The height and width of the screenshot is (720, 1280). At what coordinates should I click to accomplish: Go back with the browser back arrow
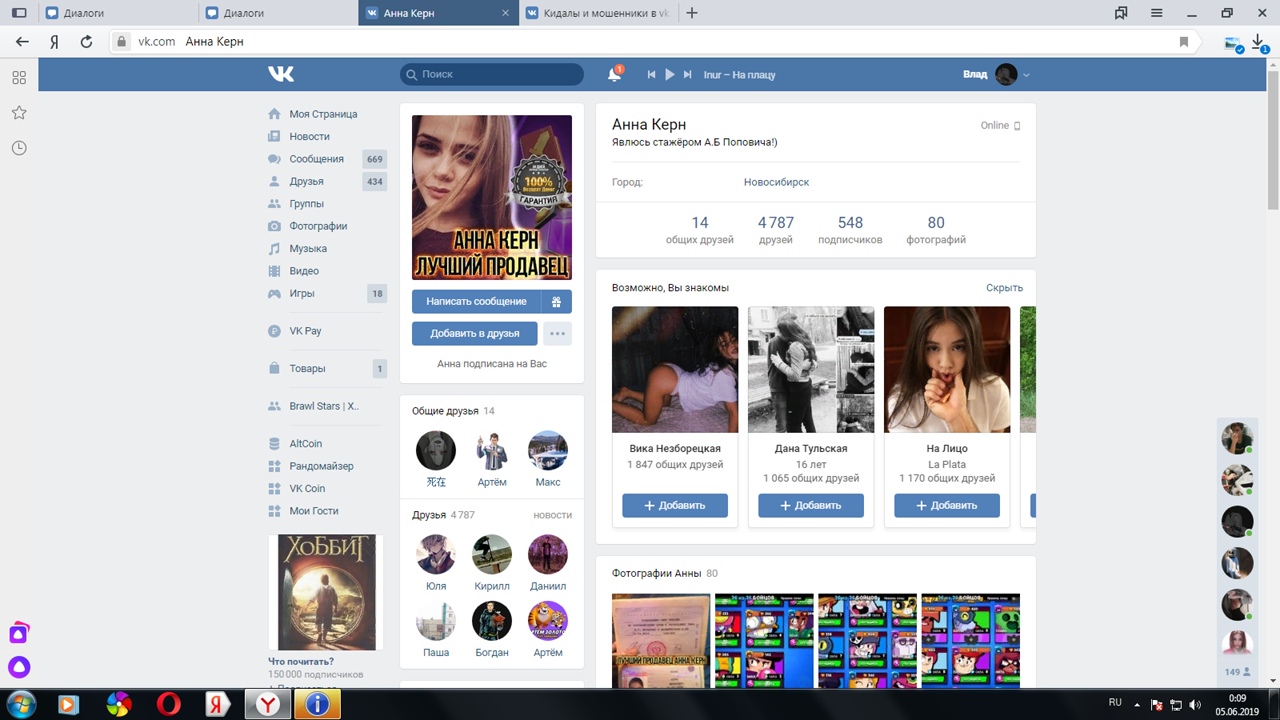(x=22, y=42)
